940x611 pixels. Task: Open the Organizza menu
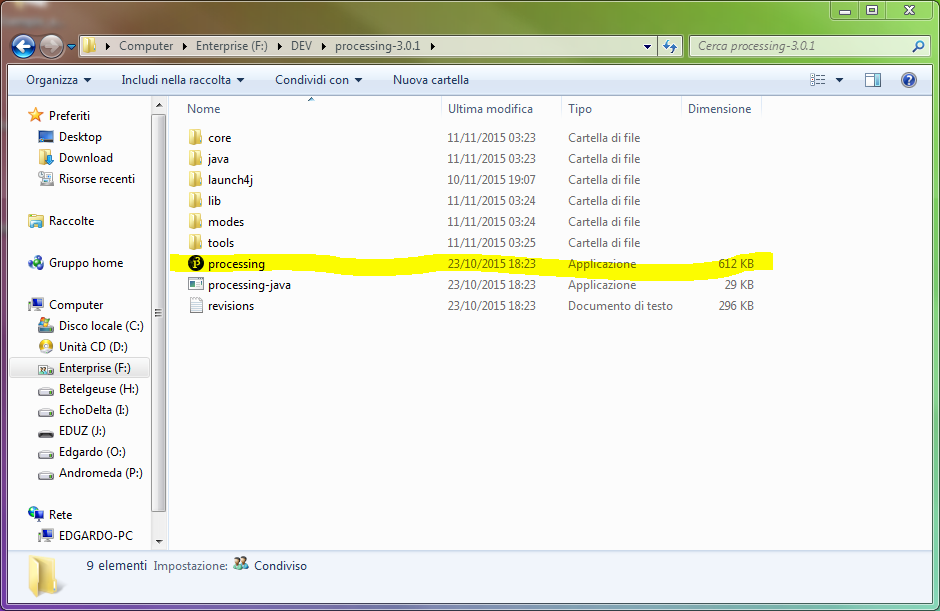point(58,80)
